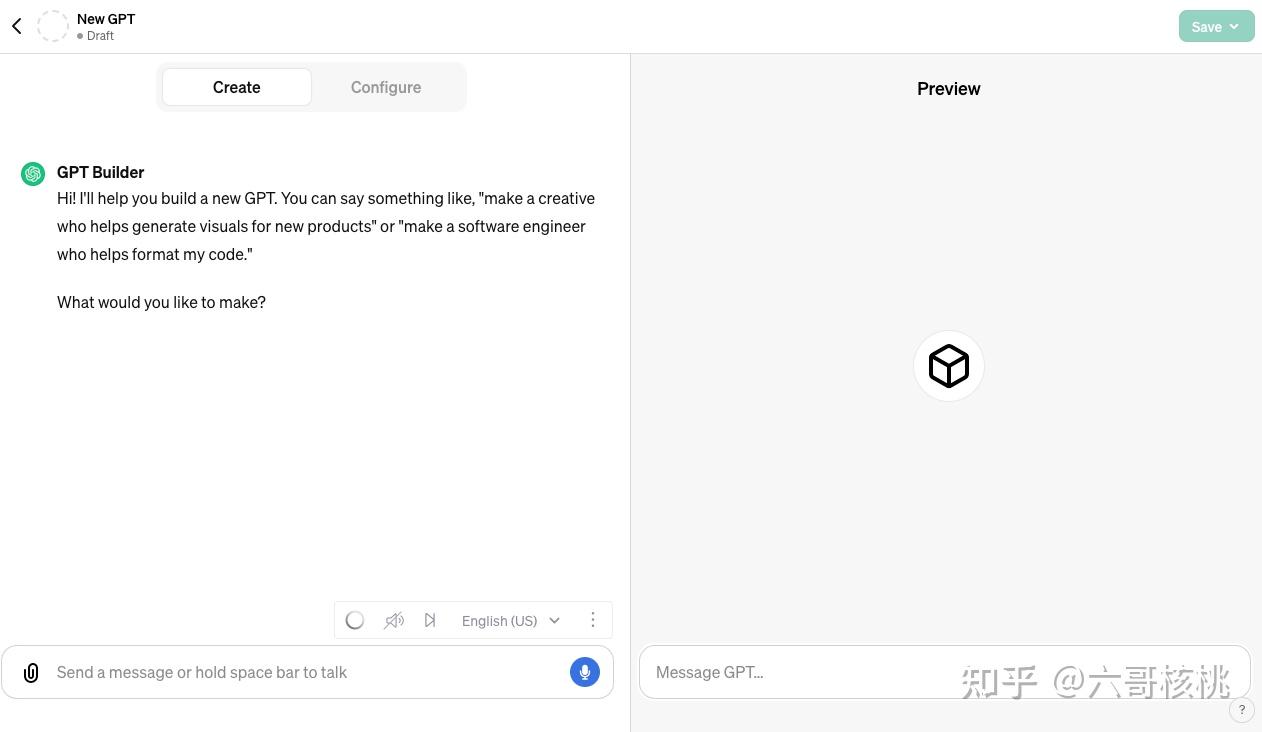This screenshot has height=732, width=1262.
Task: Open help with the question mark button
Action: [1241, 710]
